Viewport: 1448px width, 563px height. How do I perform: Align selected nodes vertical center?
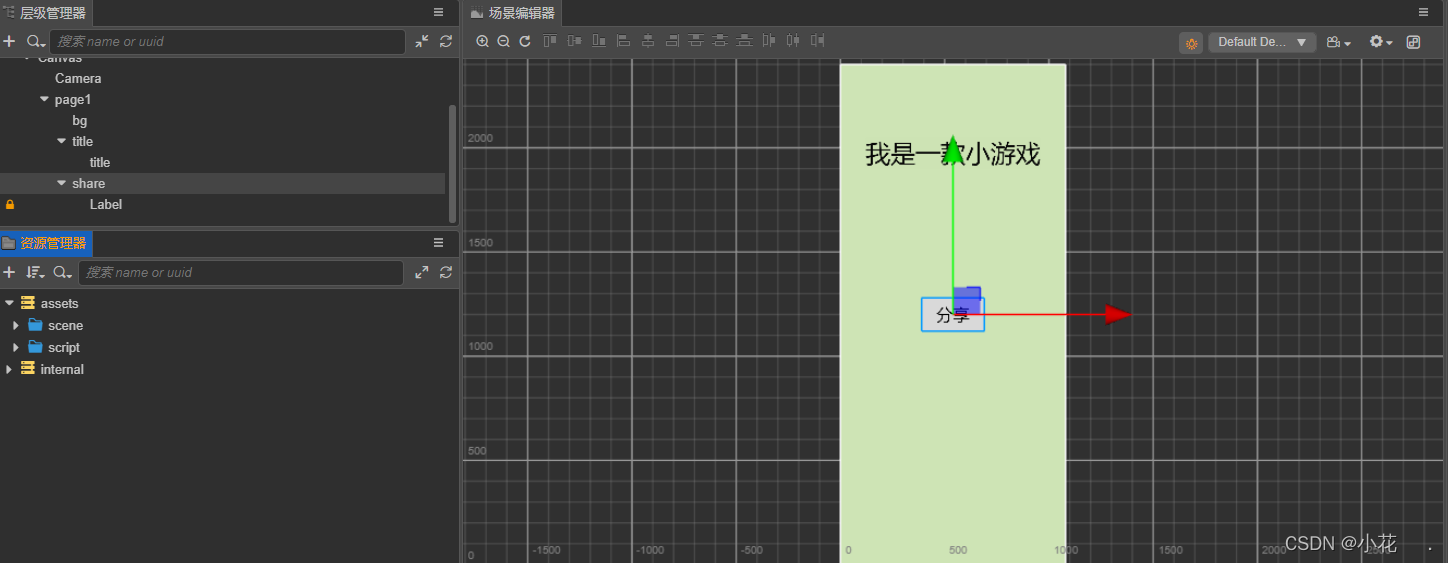(x=574, y=41)
